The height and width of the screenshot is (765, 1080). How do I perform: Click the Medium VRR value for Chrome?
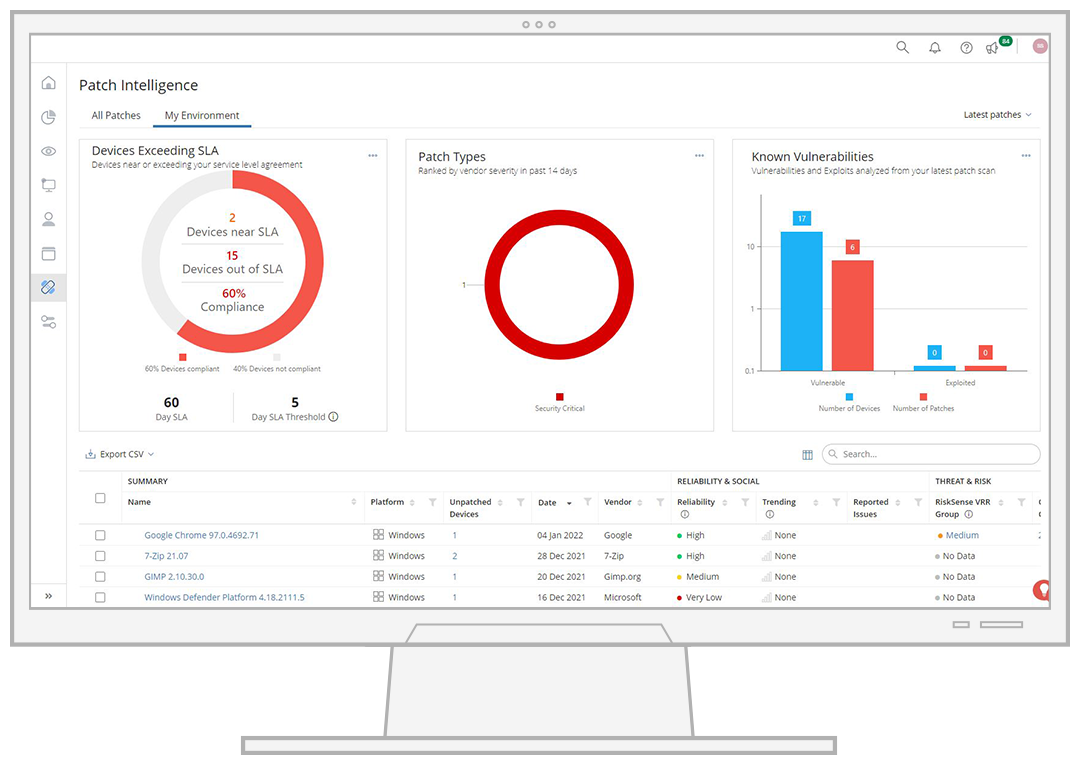pos(962,535)
